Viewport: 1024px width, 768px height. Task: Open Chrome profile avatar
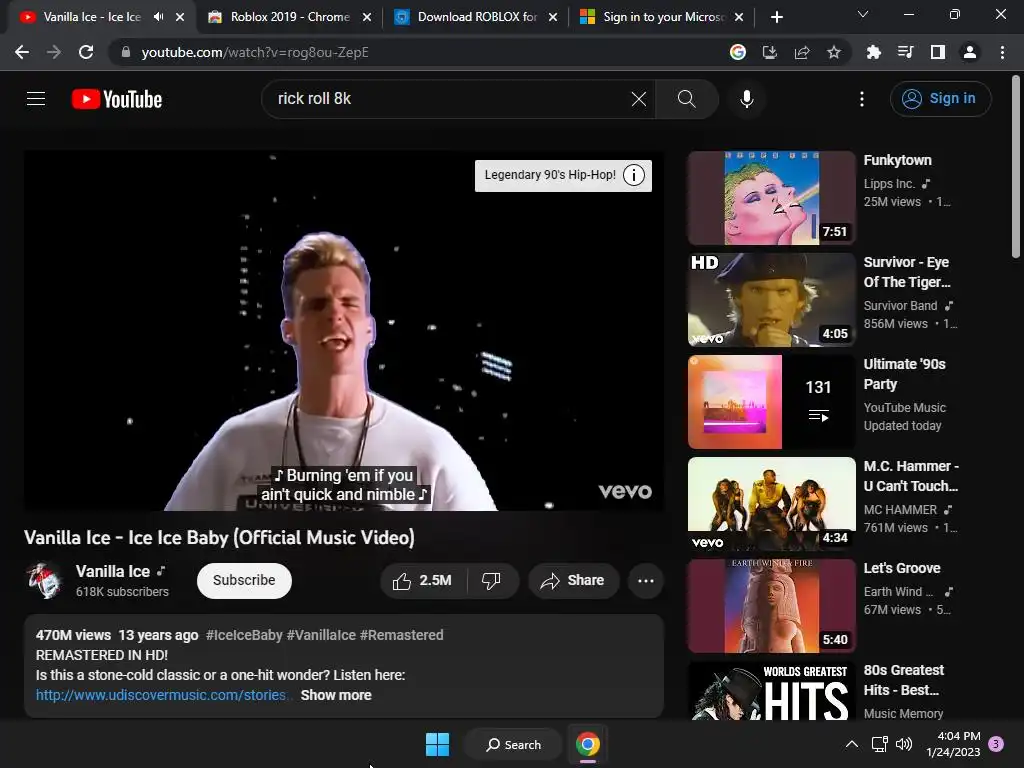tap(970, 52)
